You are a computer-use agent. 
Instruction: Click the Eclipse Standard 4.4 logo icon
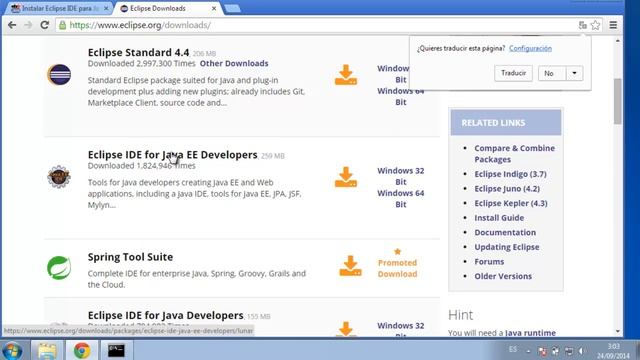coord(59,75)
